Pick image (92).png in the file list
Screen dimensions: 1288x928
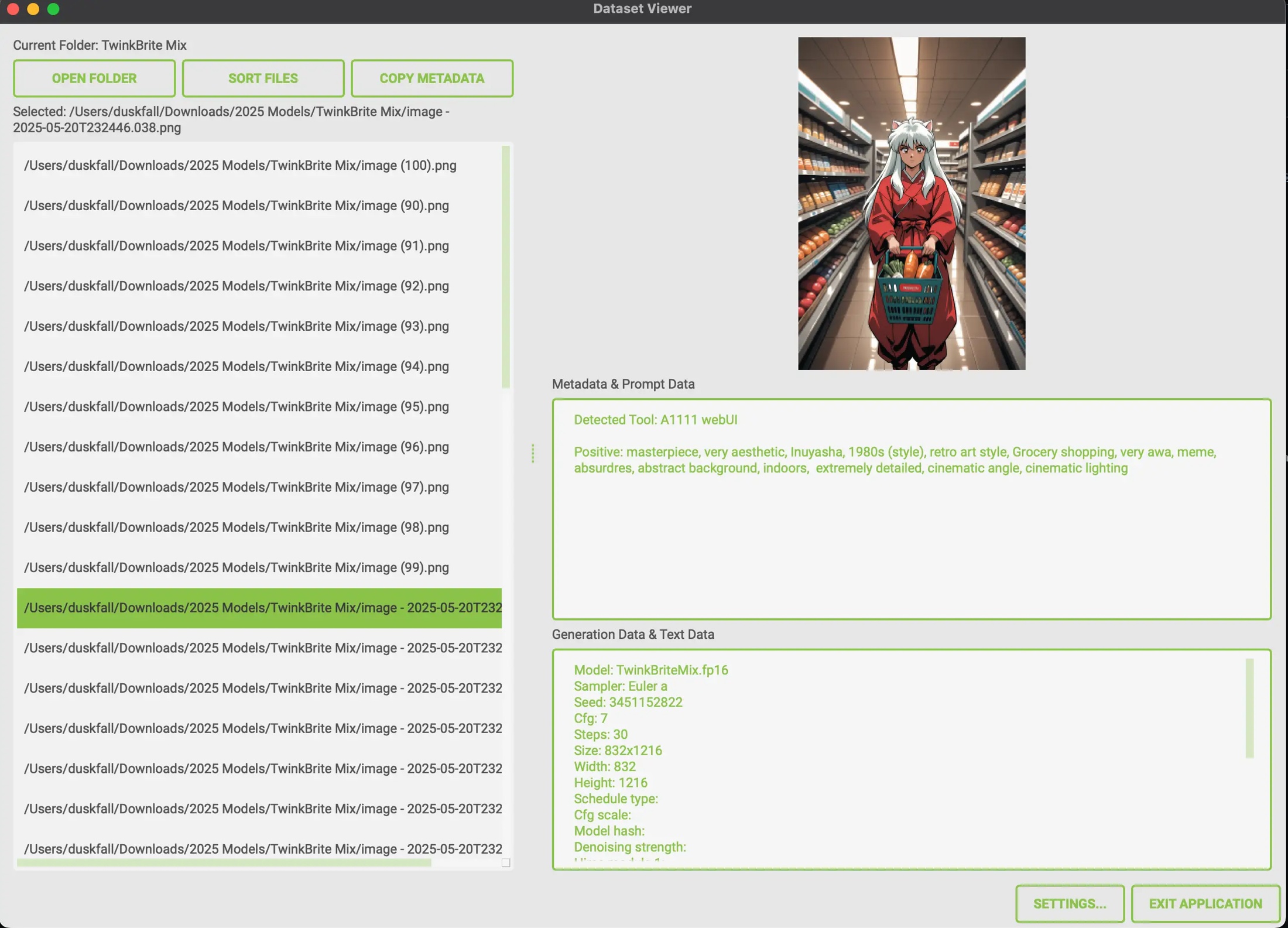click(259, 286)
